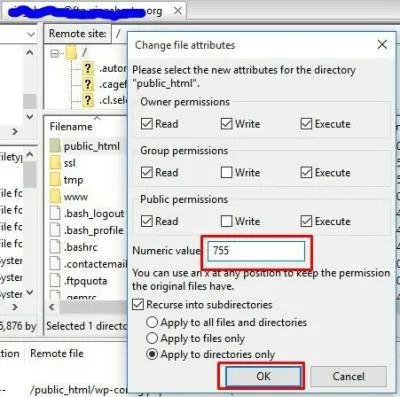The height and width of the screenshot is (397, 400).
Task: Select .bashrc file name in list
Action: tap(81, 247)
